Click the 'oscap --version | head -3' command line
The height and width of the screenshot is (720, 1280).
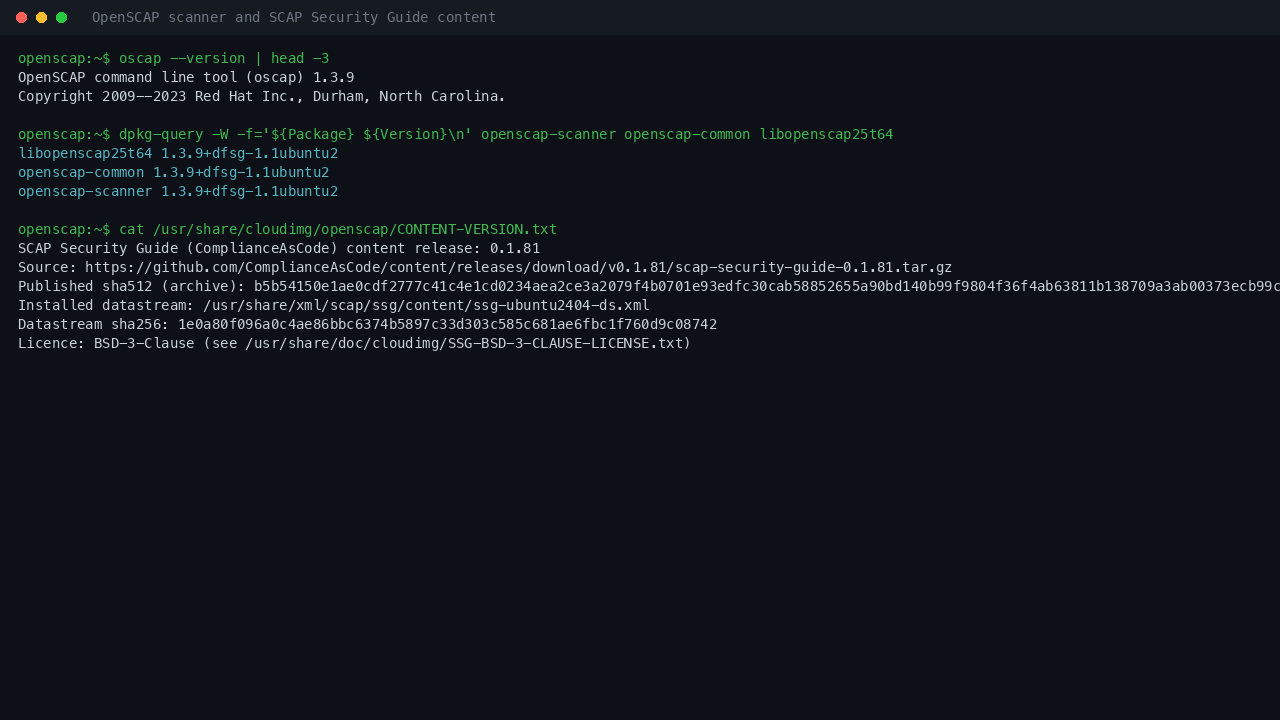(174, 58)
